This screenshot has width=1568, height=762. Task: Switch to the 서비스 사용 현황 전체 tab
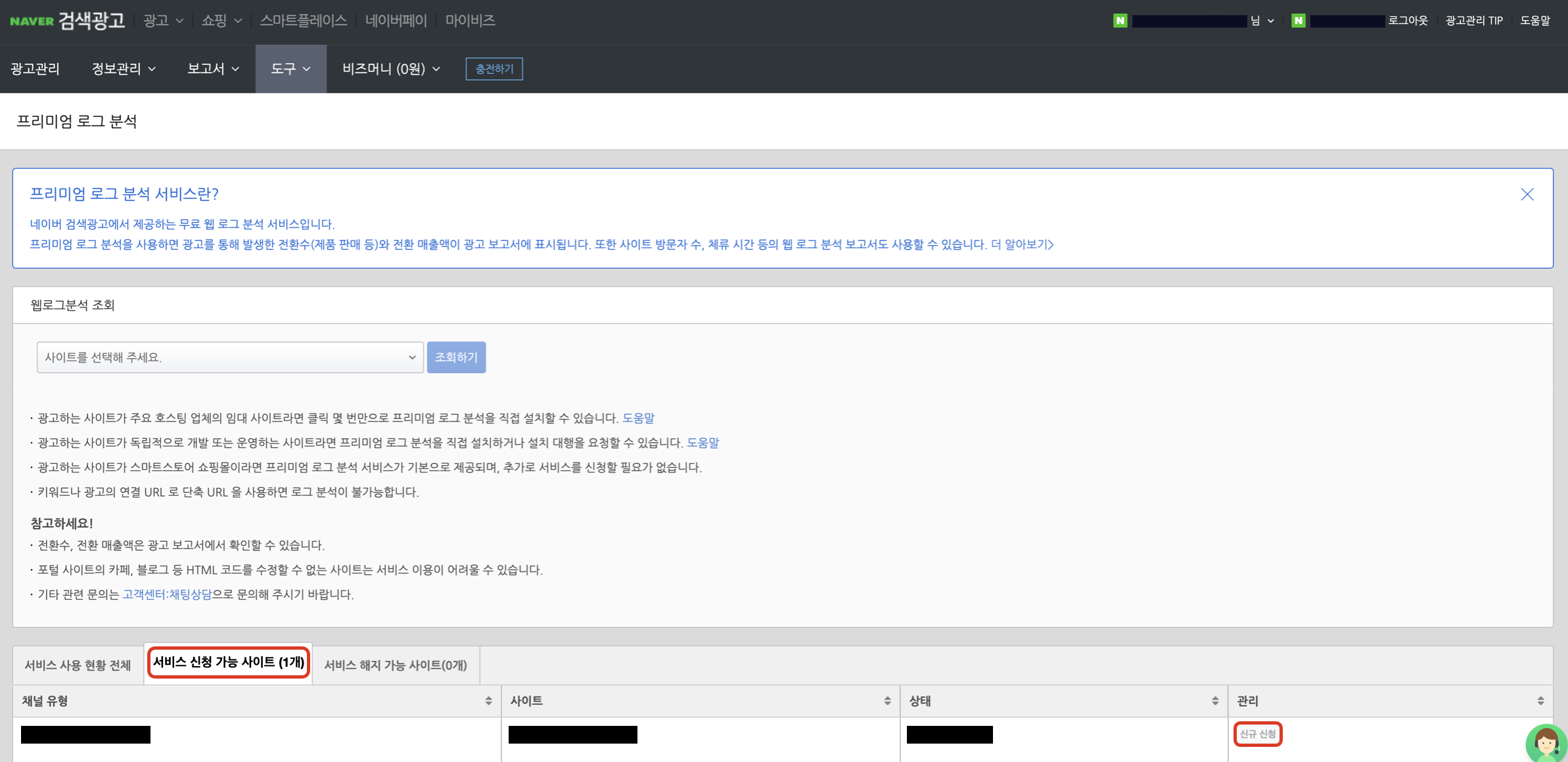coord(77,665)
